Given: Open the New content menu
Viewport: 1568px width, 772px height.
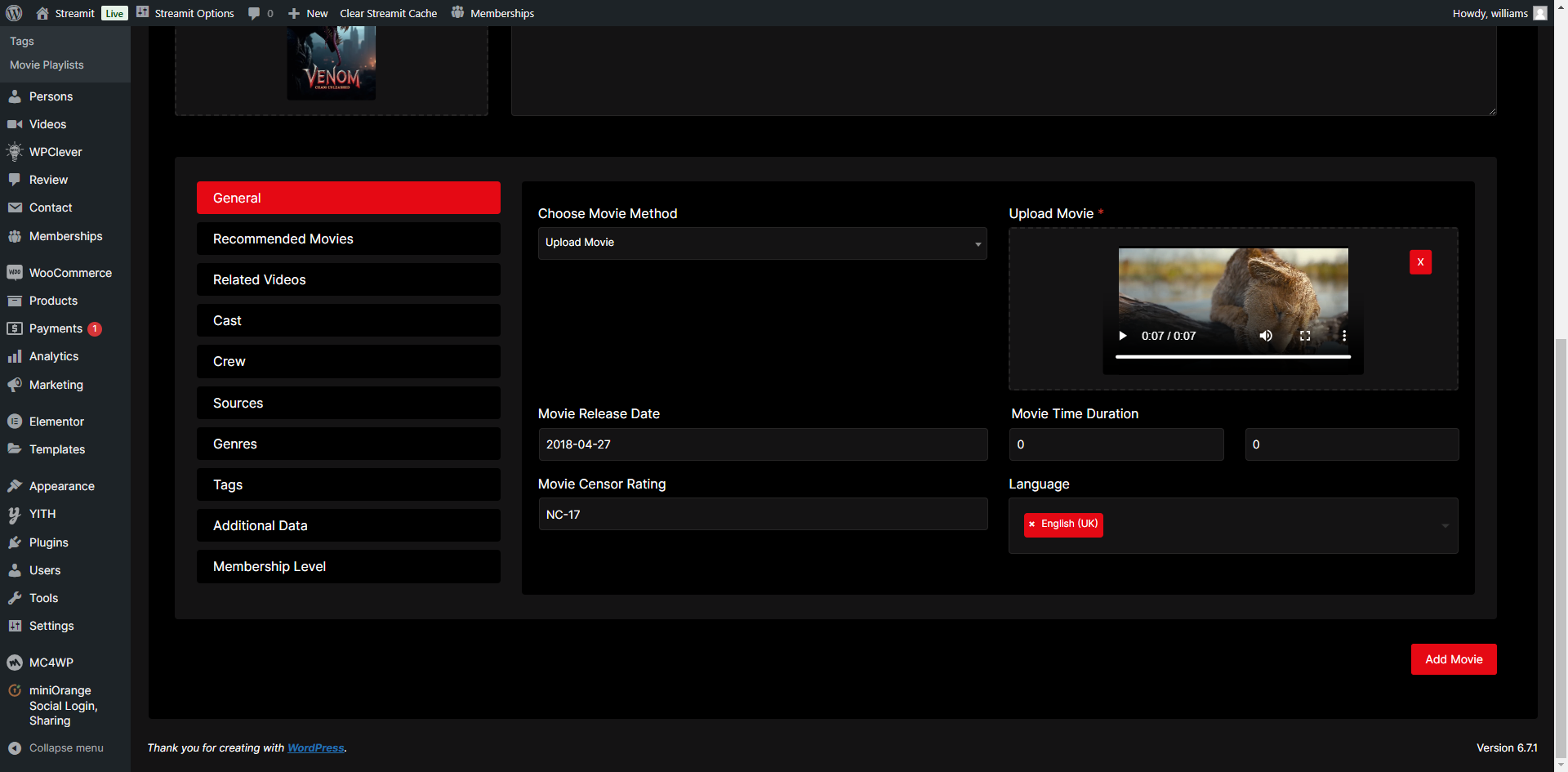Looking at the screenshot, I should click(x=308, y=13).
